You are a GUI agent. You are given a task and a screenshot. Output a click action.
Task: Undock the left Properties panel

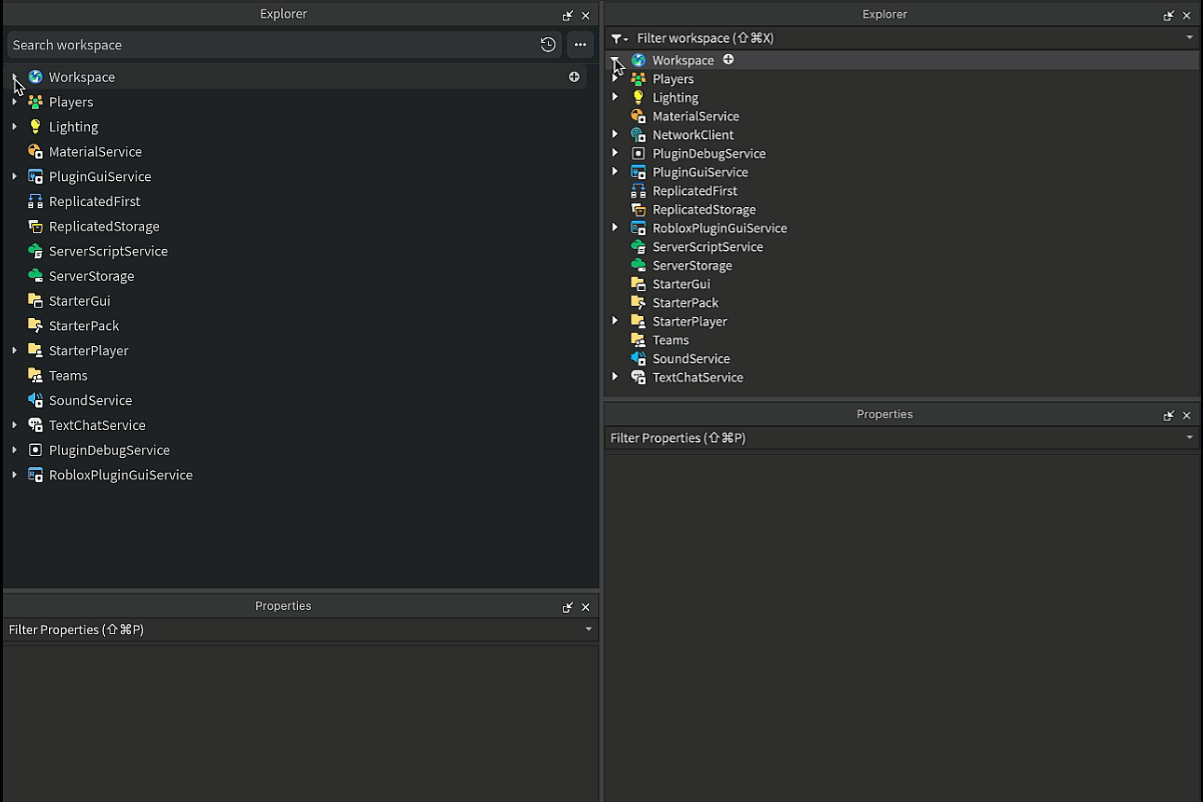click(x=568, y=608)
